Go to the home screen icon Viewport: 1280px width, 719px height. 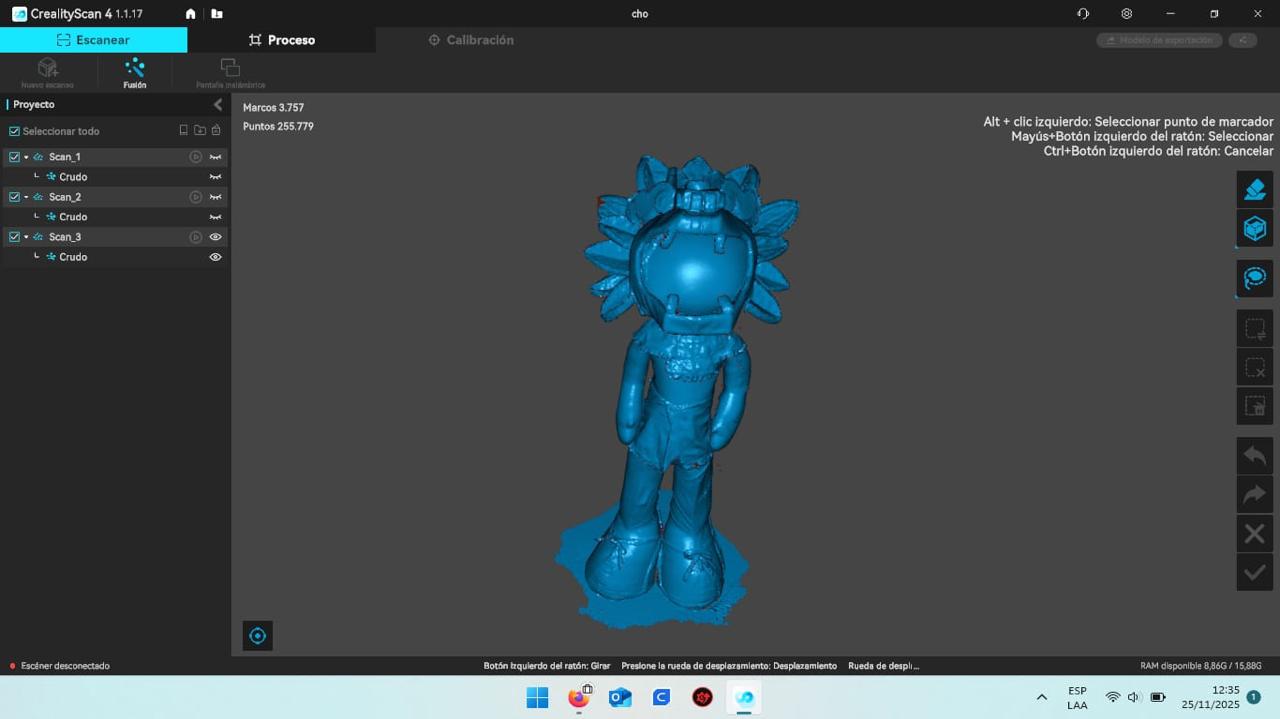click(191, 14)
